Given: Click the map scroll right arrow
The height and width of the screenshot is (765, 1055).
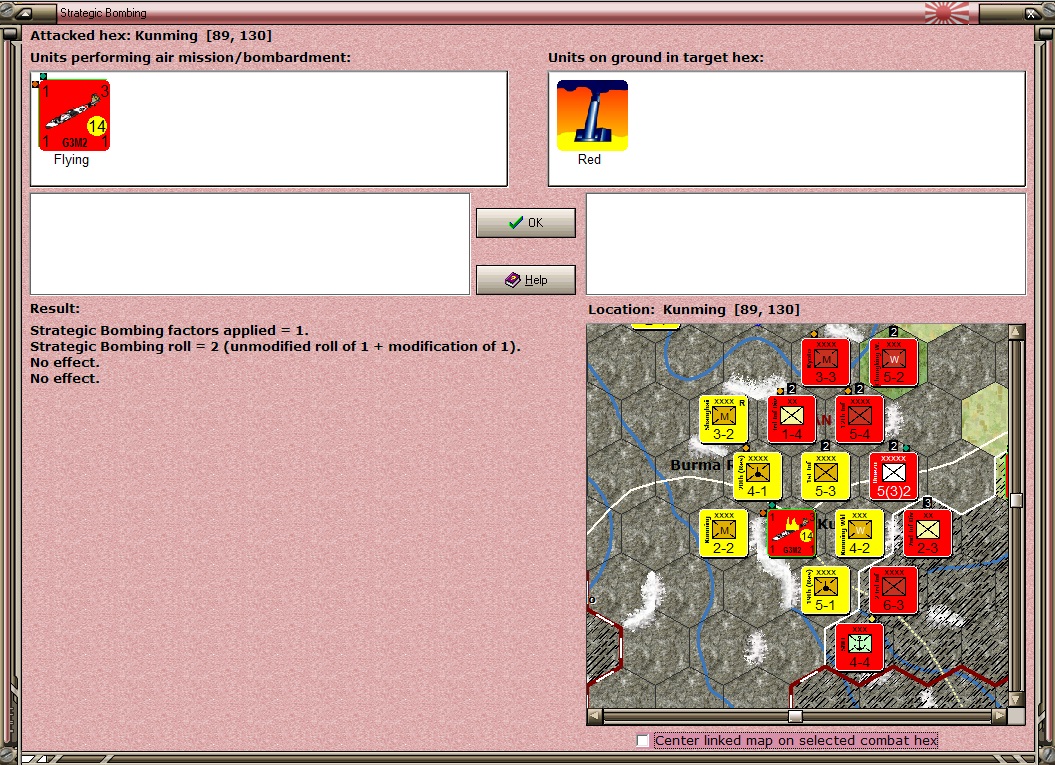Looking at the screenshot, I should click(x=1000, y=716).
